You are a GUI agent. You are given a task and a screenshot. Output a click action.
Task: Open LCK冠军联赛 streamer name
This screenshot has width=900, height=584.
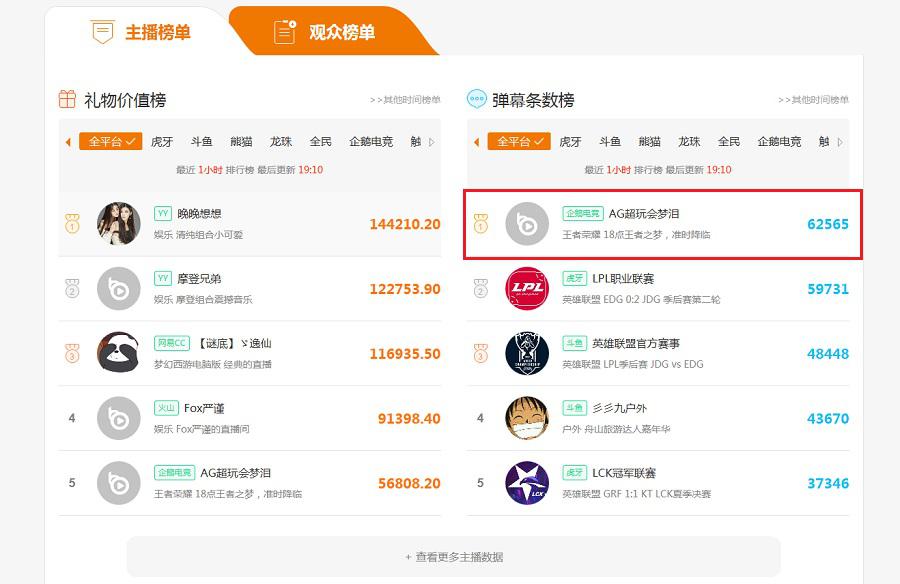624,473
